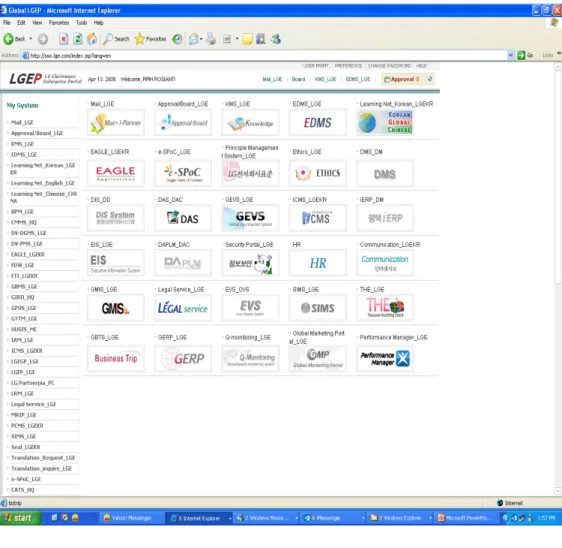Screen dimensions: 562x548
Task: Click the browser Stop button
Action: coord(63,39)
